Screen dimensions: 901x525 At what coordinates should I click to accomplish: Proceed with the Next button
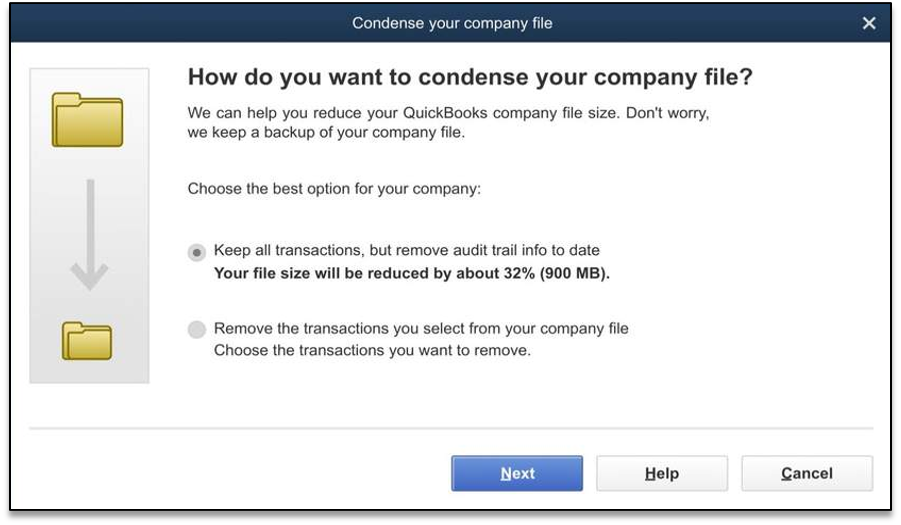[x=517, y=473]
